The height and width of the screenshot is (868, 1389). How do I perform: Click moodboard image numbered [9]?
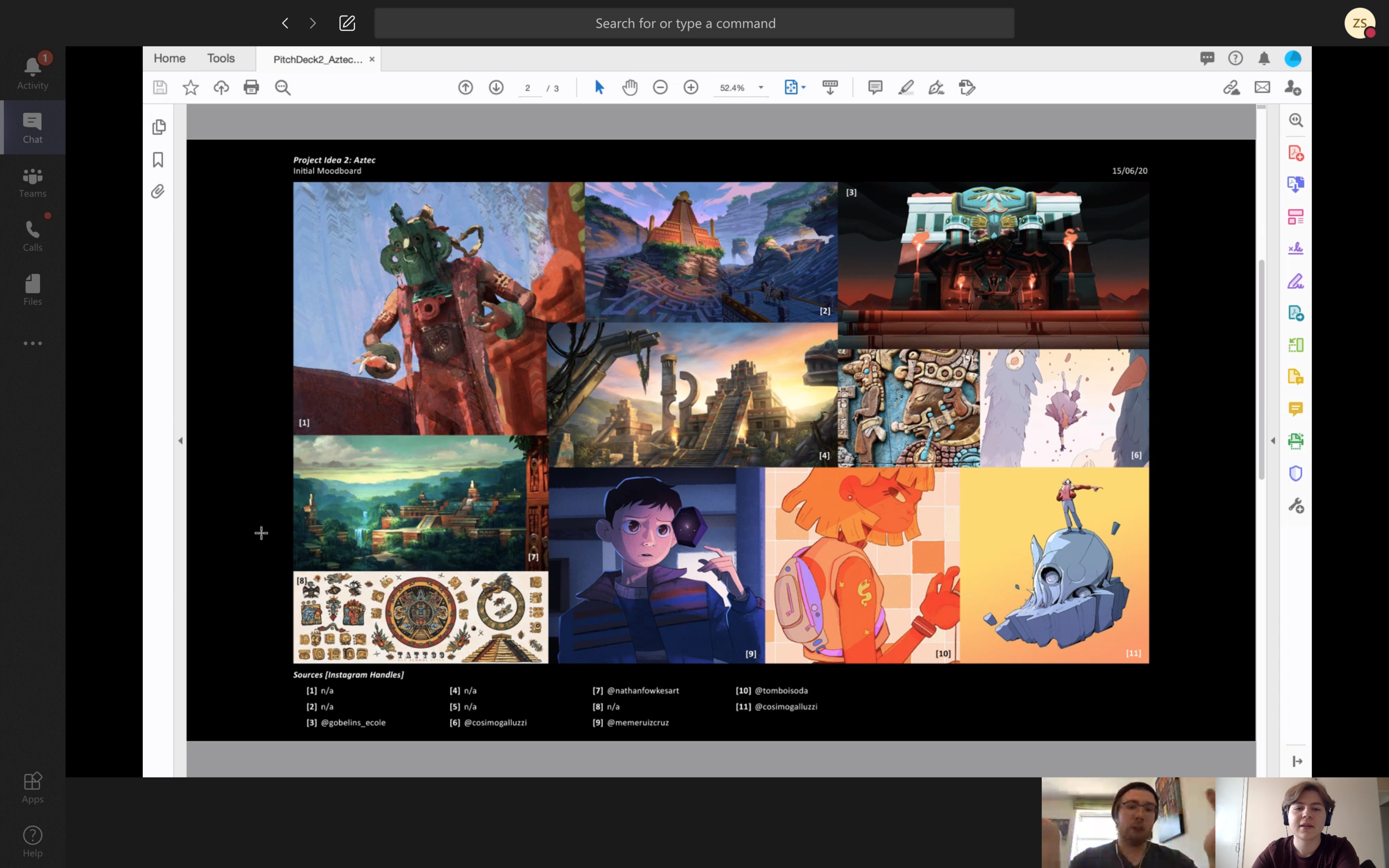656,565
